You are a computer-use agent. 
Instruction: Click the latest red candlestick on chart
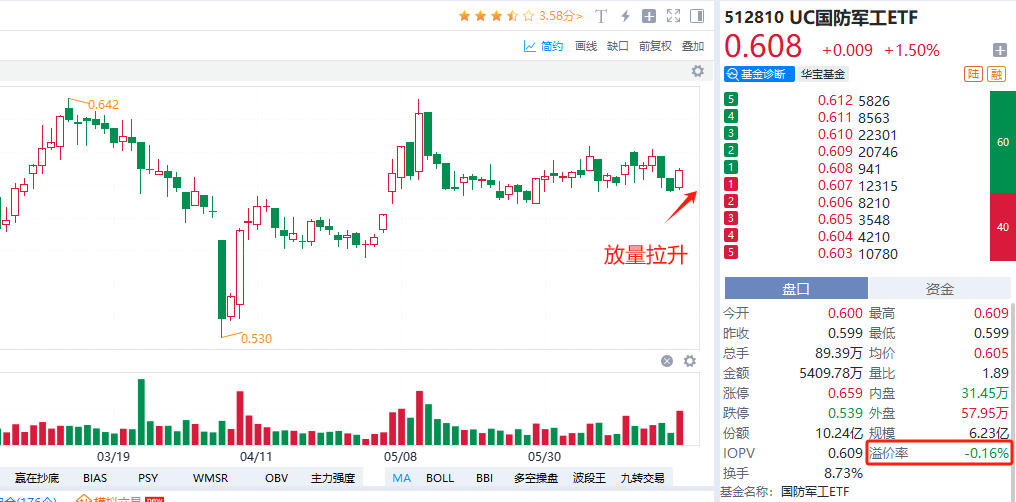(679, 178)
